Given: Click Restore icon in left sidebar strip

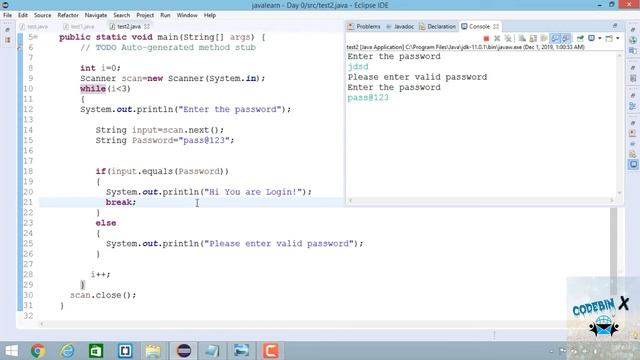Looking at the screenshot, I should pyautogui.click(x=7, y=30).
